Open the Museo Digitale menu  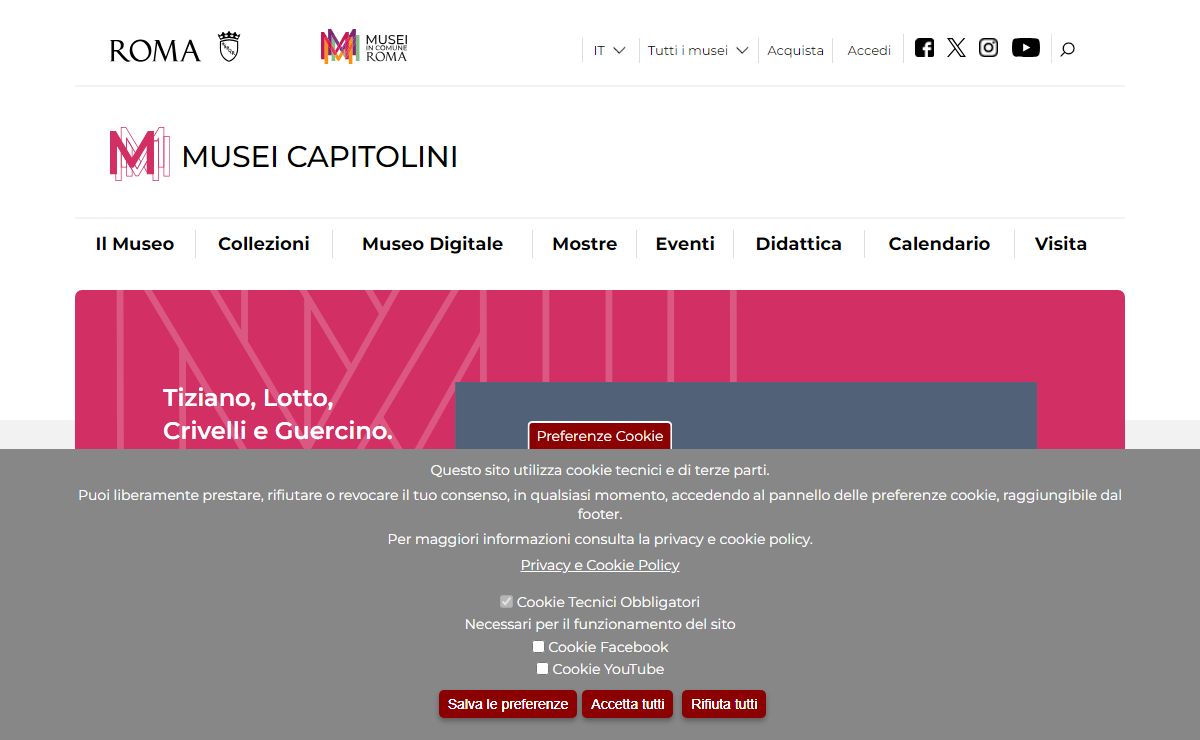(432, 244)
